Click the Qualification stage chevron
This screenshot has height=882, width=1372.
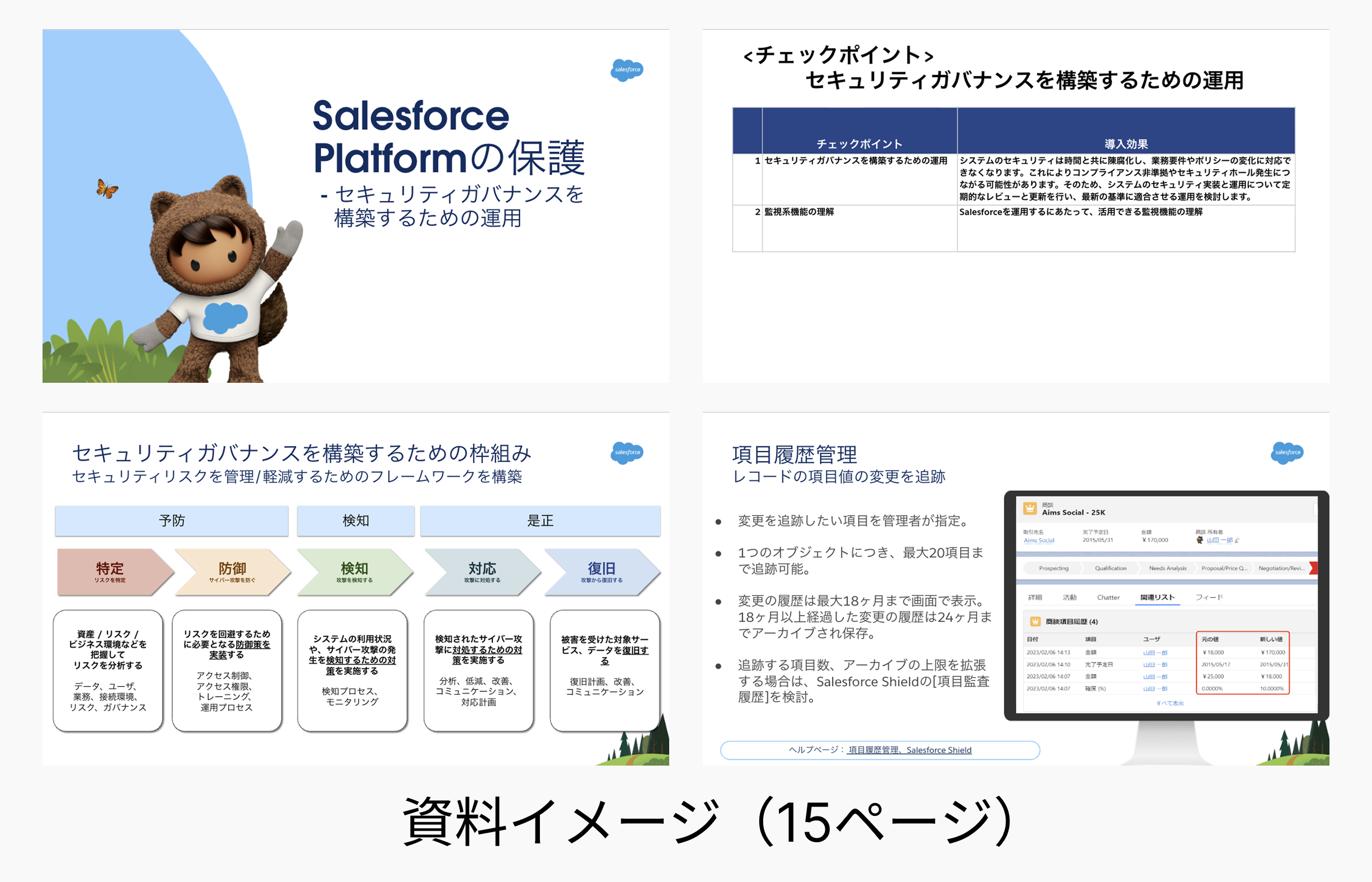[x=1110, y=568]
